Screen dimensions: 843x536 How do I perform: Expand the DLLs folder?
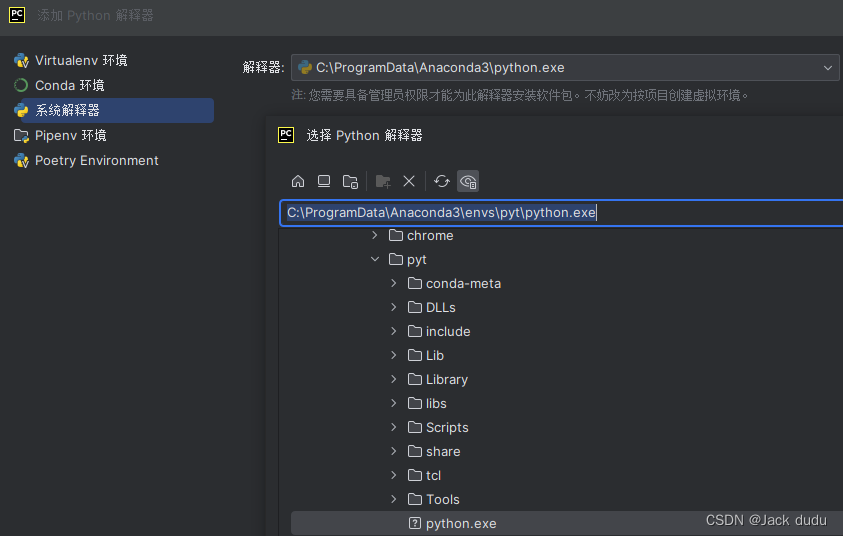(394, 307)
